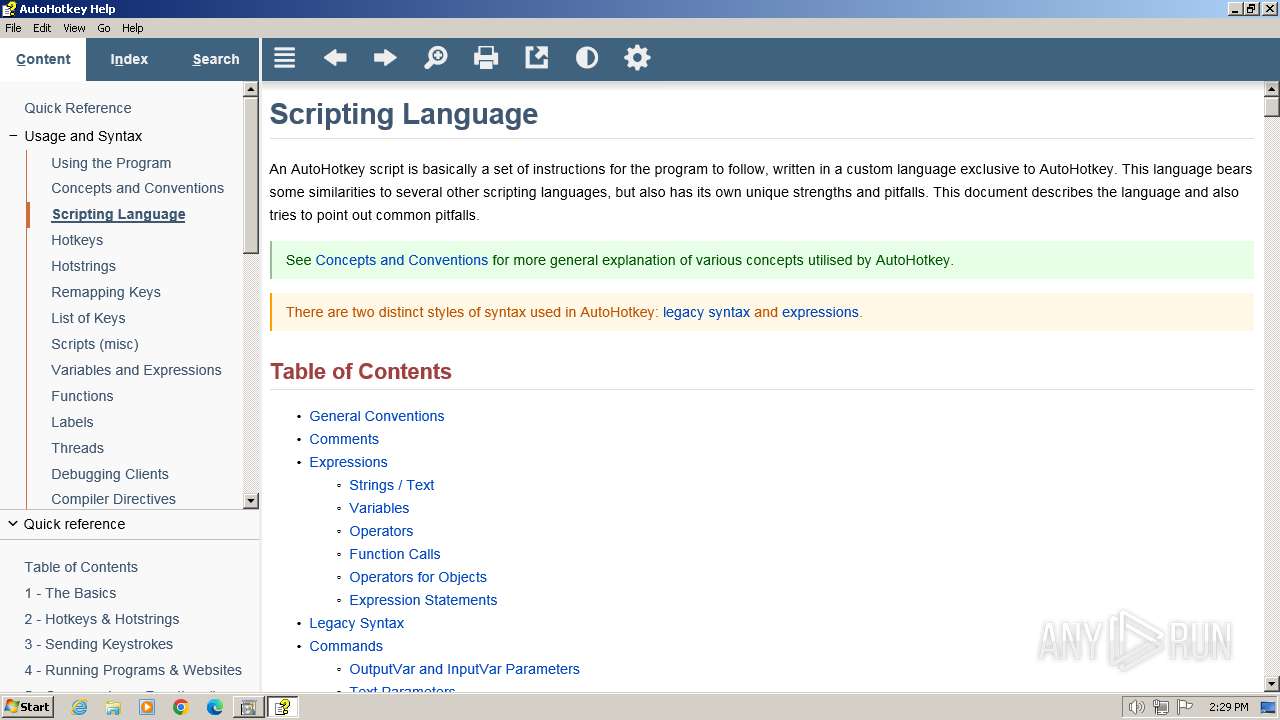The height and width of the screenshot is (720, 1280).
Task: Open volume control in system tray
Action: [1137, 707]
